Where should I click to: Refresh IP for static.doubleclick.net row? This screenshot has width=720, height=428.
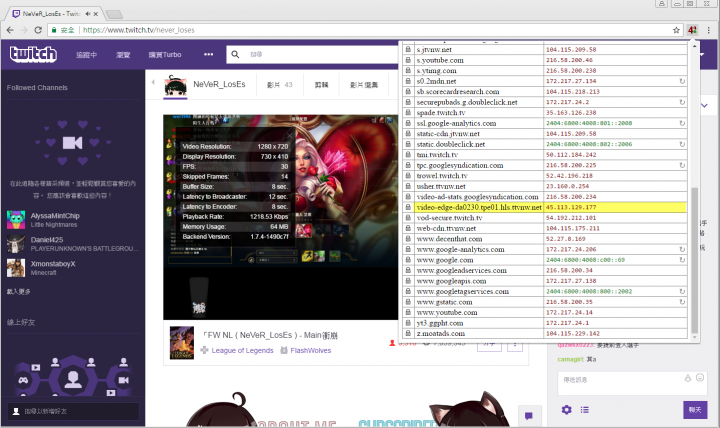tap(682, 144)
